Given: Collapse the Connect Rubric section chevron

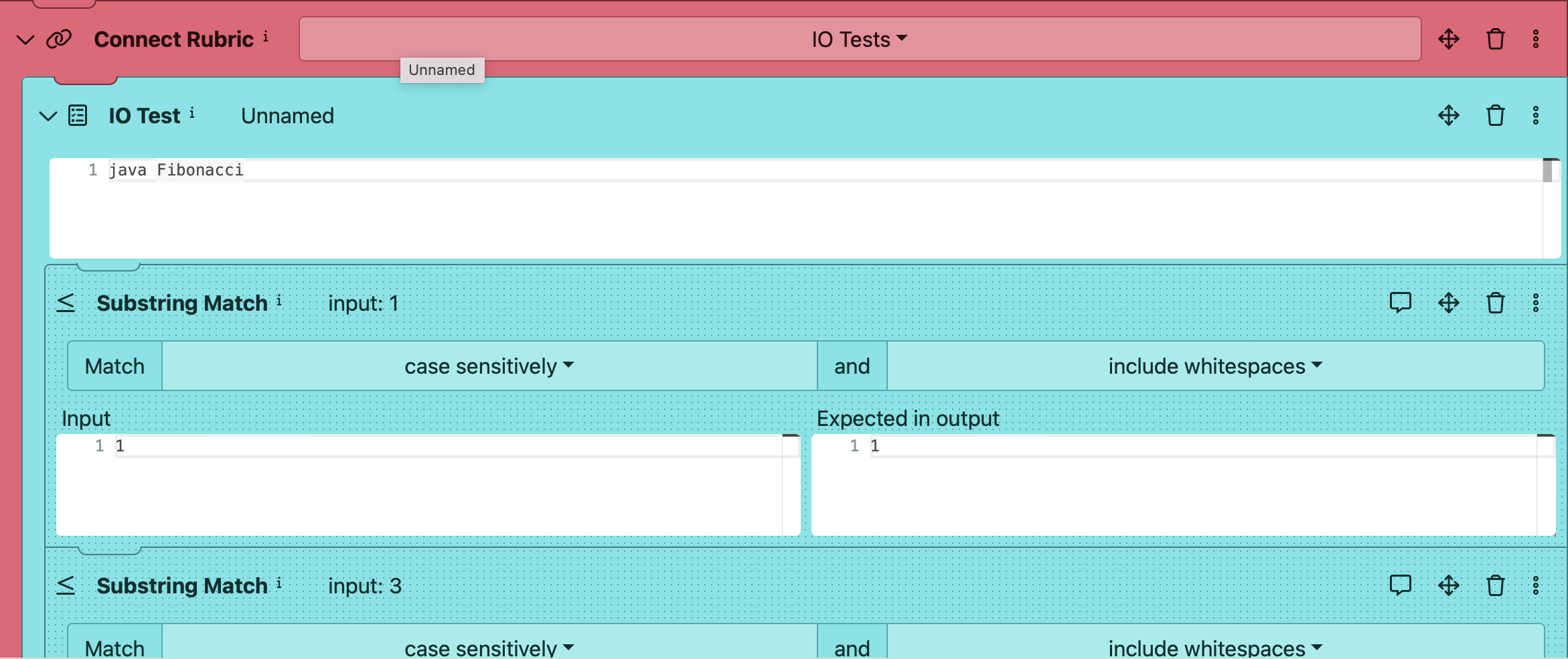Looking at the screenshot, I should pyautogui.click(x=25, y=40).
